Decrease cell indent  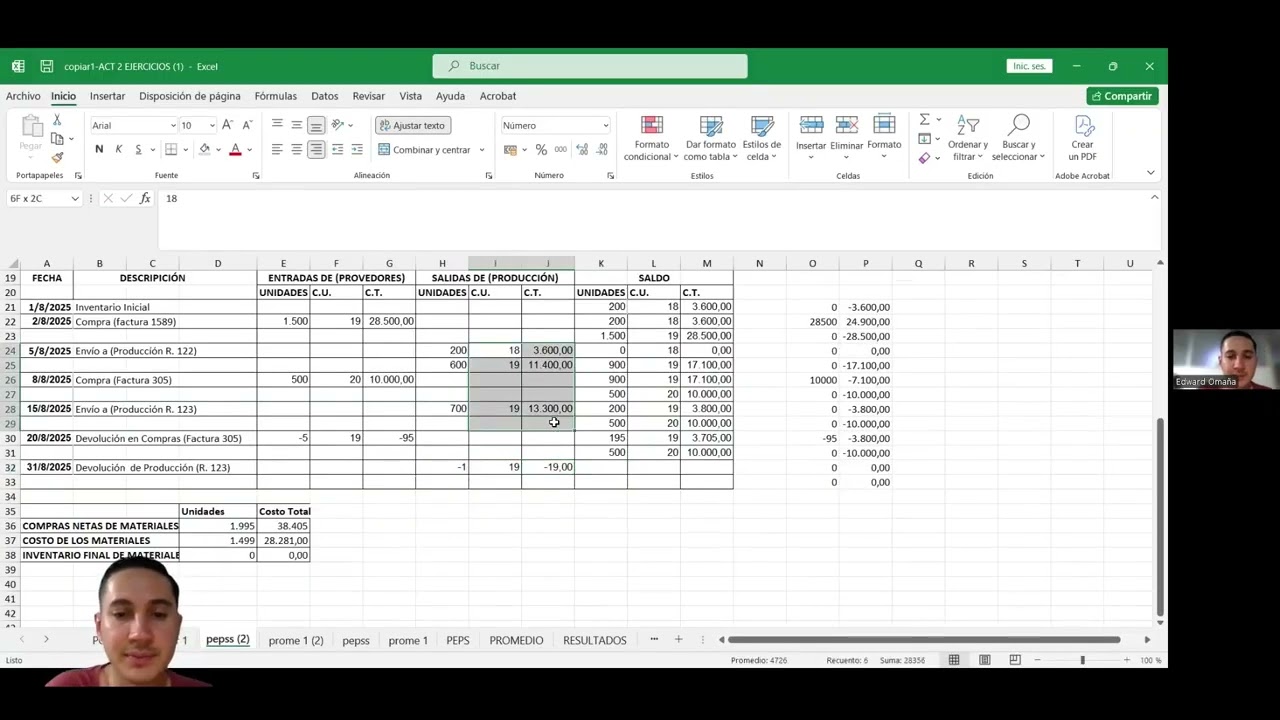(337, 149)
